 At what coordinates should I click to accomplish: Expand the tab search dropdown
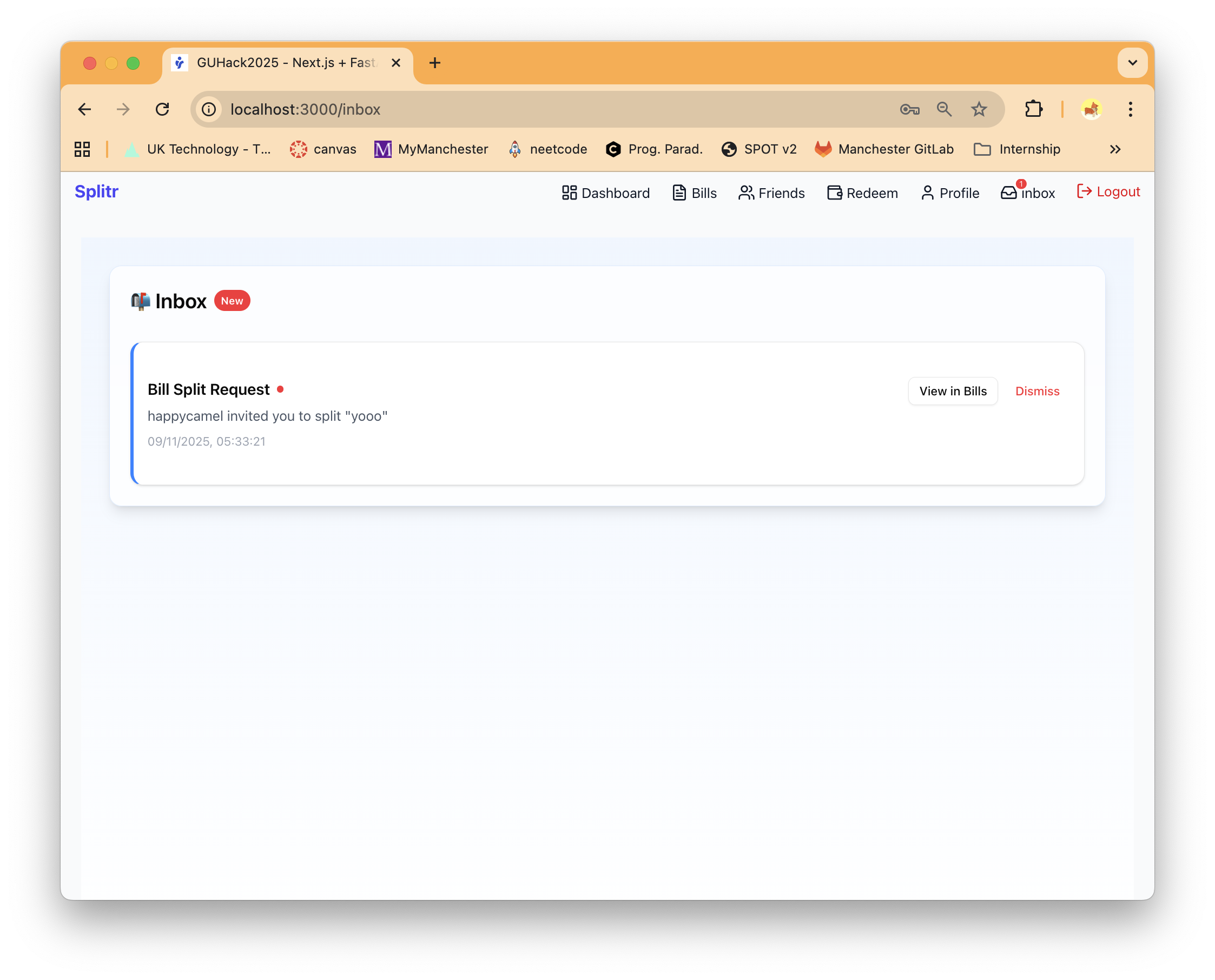[x=1132, y=63]
